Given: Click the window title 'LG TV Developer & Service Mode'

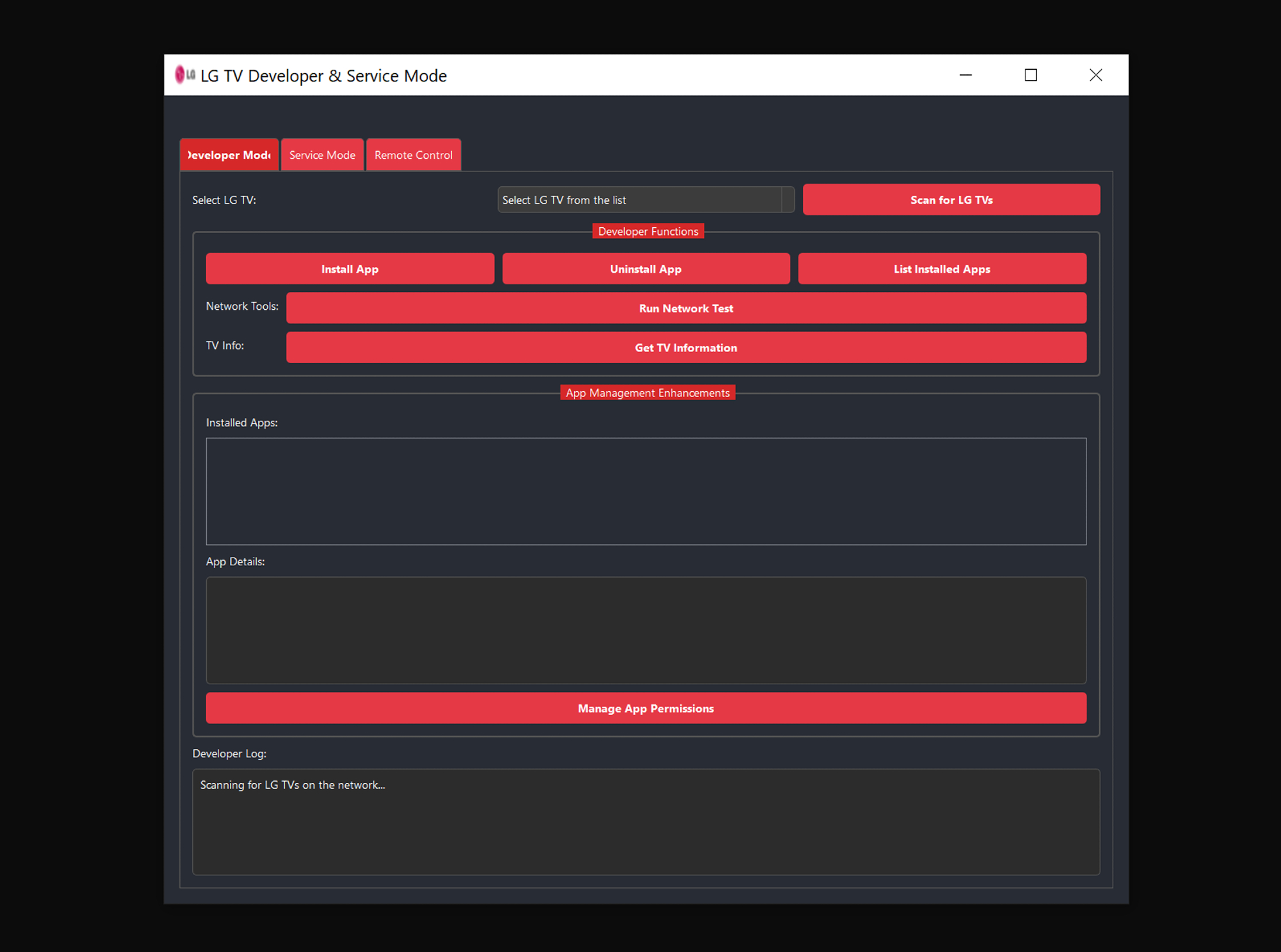Looking at the screenshot, I should (323, 76).
